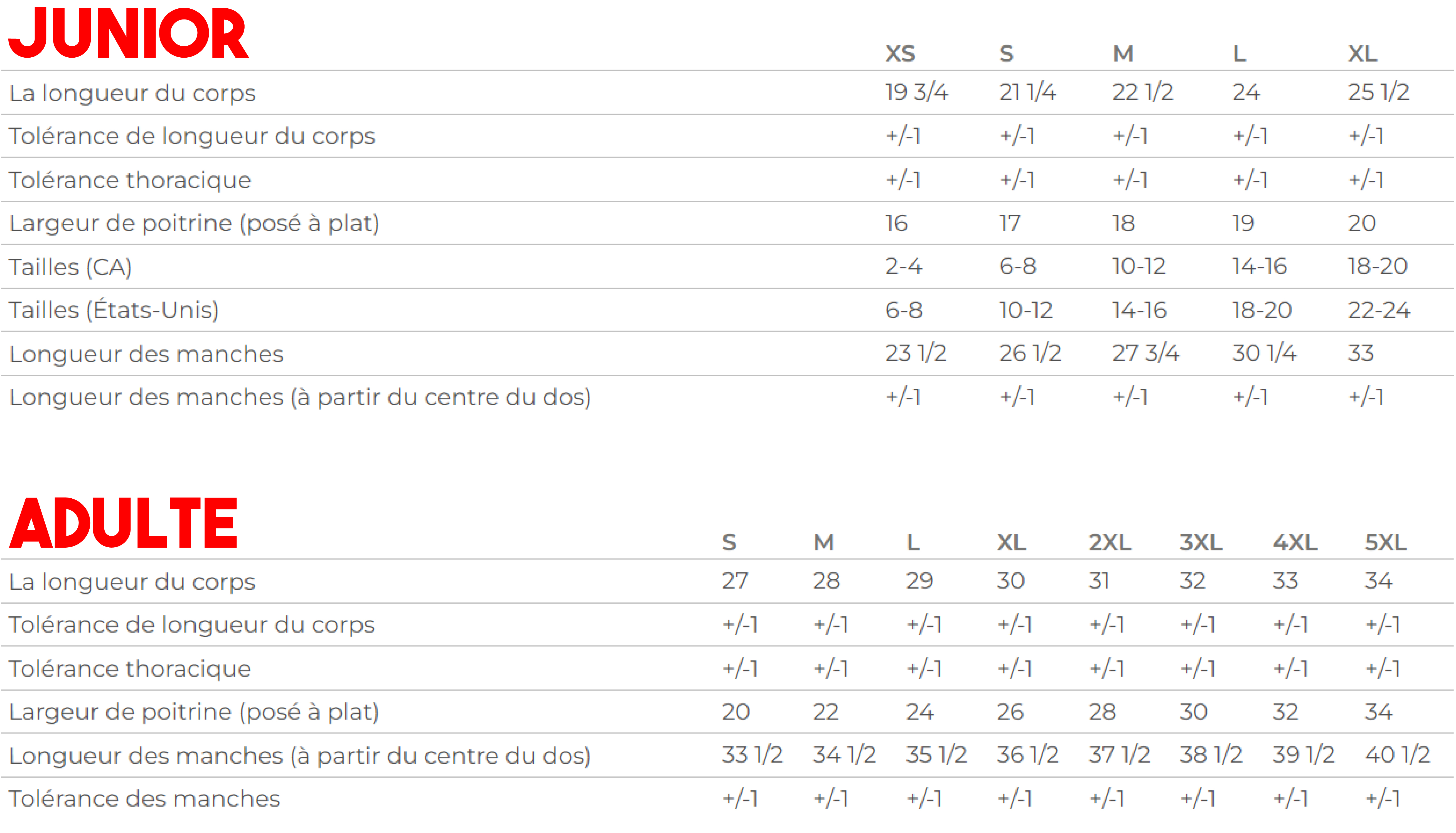The width and height of the screenshot is (1456, 833).
Task: Select the 2-4 Canadian size cell
Action: coord(904,266)
